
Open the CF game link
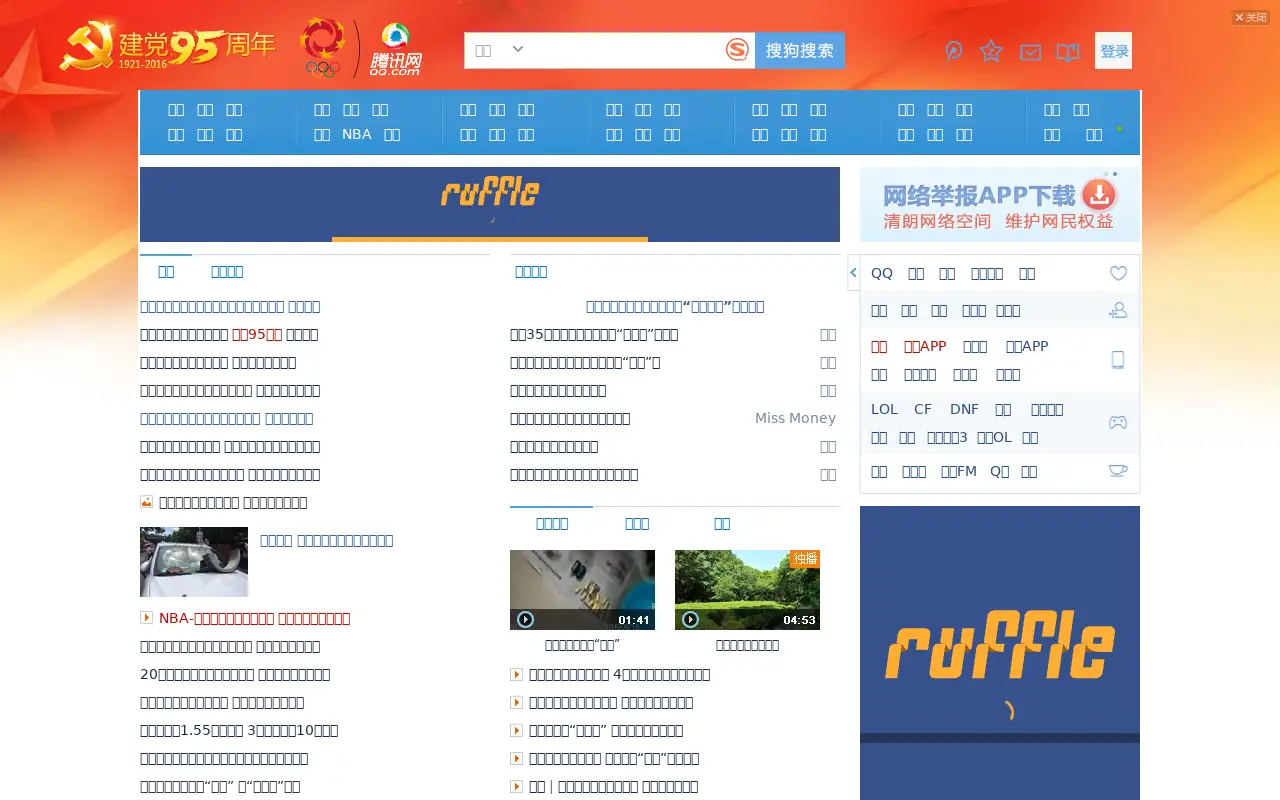tap(922, 409)
